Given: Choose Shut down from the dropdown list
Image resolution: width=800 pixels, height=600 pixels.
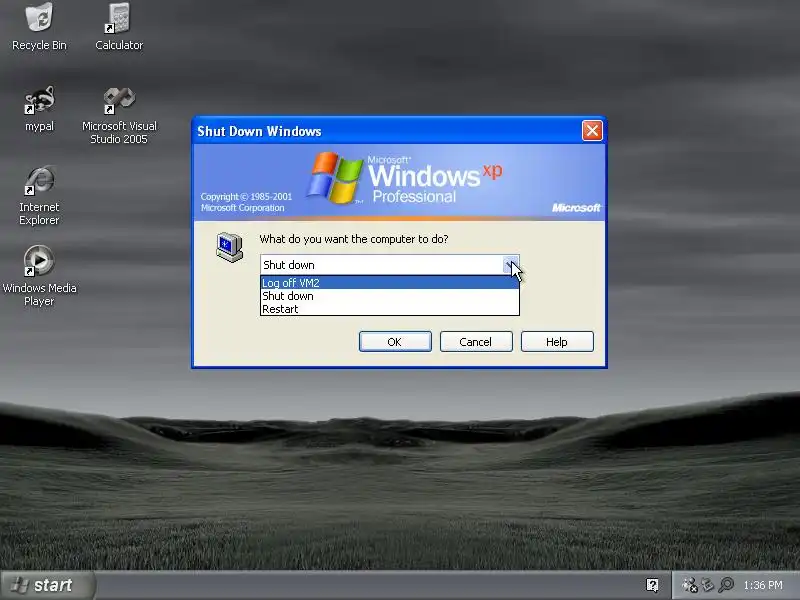Looking at the screenshot, I should coord(390,296).
